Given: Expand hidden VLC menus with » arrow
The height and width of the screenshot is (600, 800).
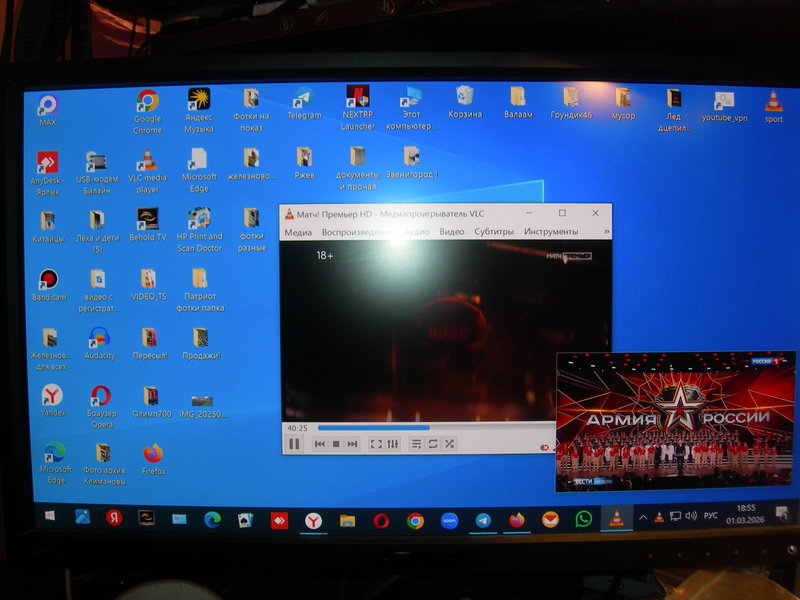Looking at the screenshot, I should coord(606,231).
